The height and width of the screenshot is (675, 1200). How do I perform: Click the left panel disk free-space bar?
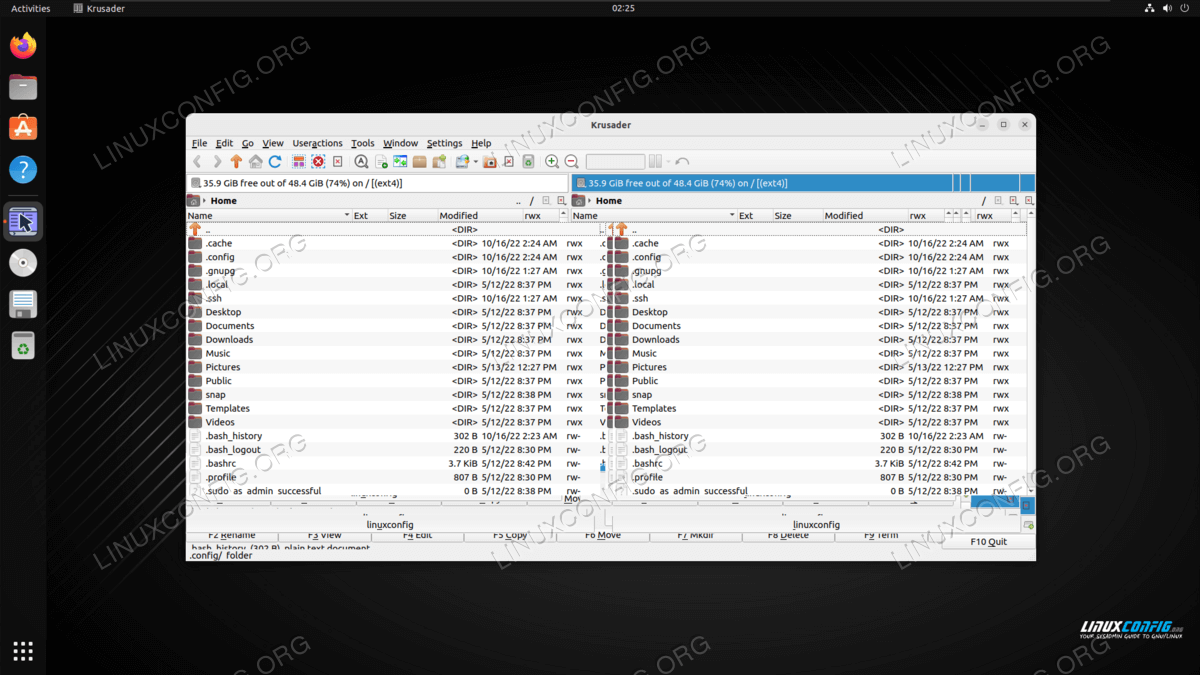coord(378,183)
